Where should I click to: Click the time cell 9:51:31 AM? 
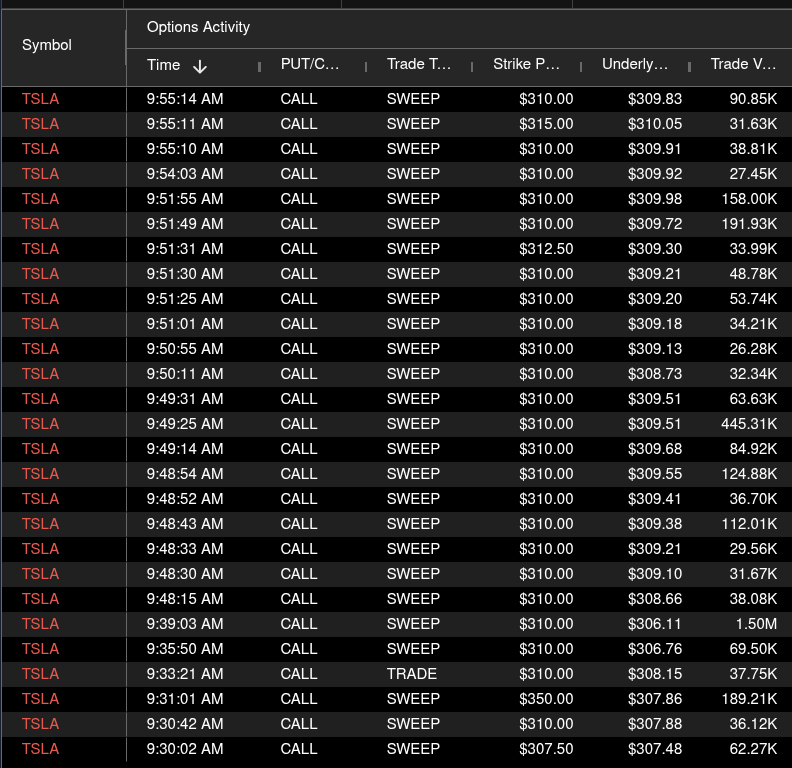(x=185, y=249)
